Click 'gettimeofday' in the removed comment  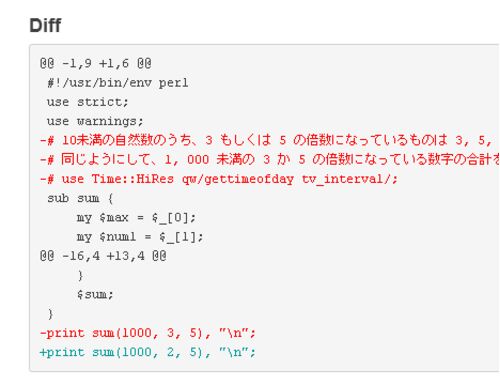point(249,179)
